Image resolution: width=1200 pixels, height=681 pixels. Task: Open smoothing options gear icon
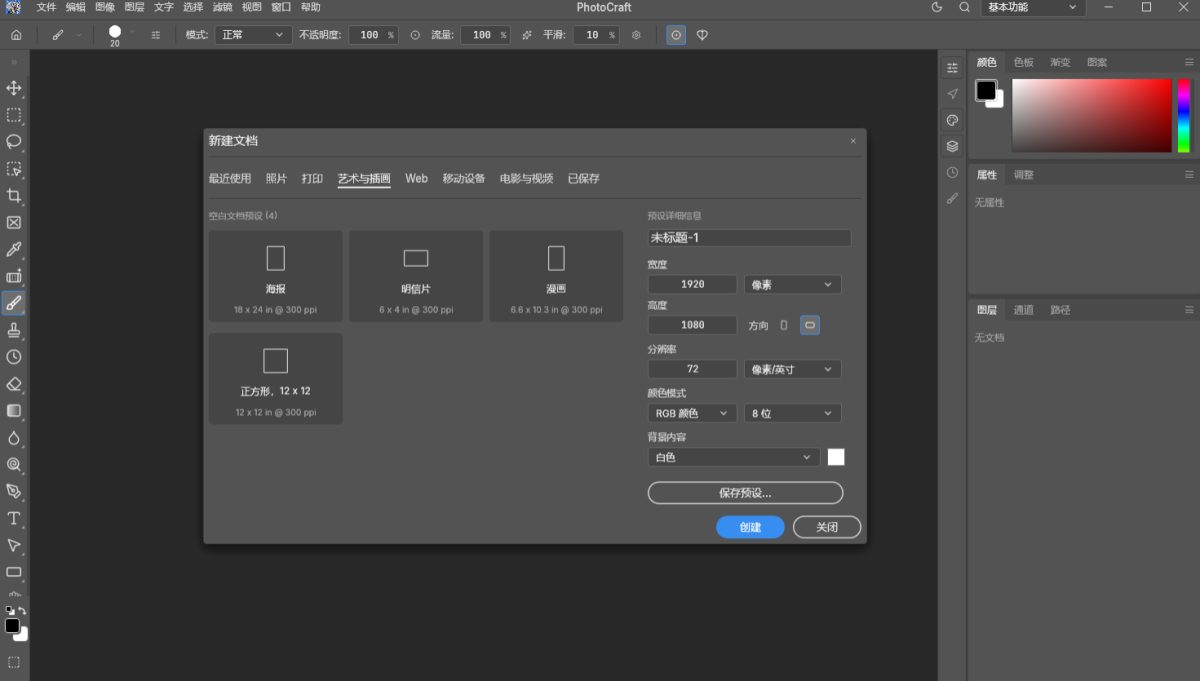[x=636, y=35]
